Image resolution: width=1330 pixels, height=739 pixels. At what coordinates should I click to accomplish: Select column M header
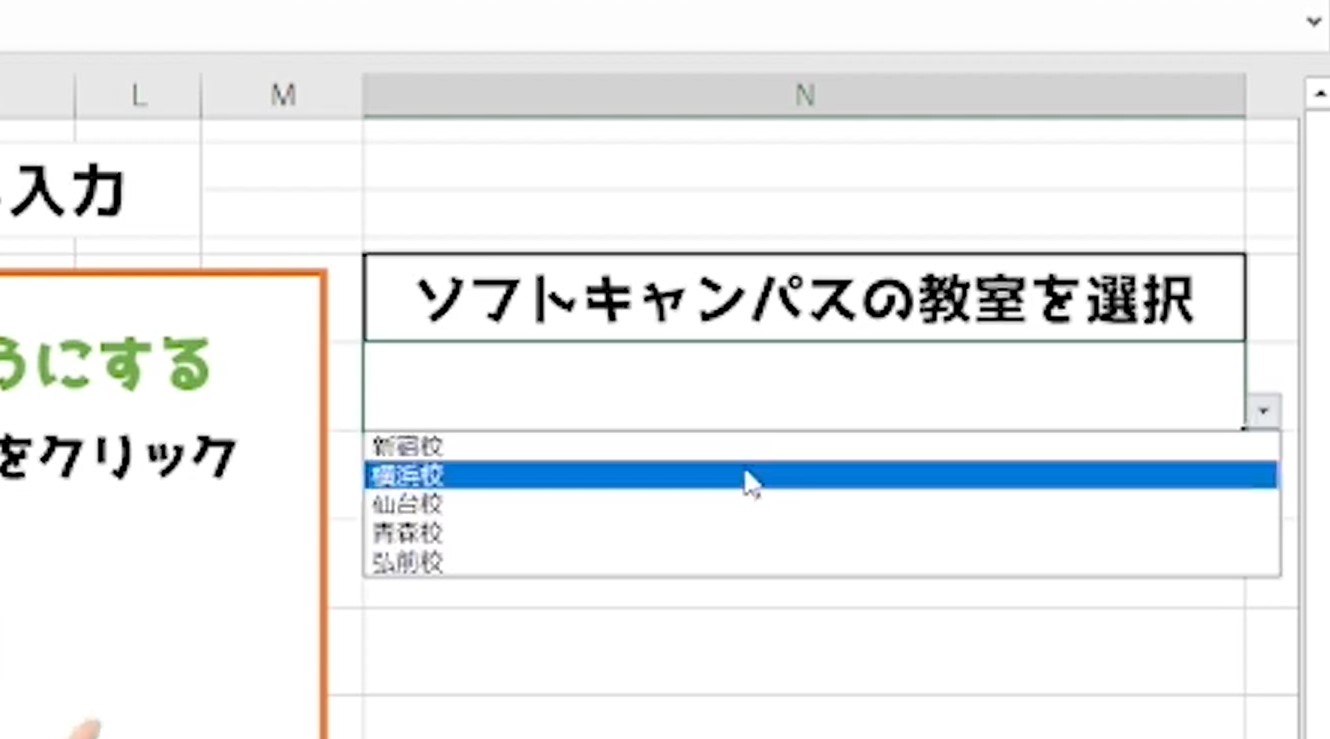pyautogui.click(x=283, y=95)
